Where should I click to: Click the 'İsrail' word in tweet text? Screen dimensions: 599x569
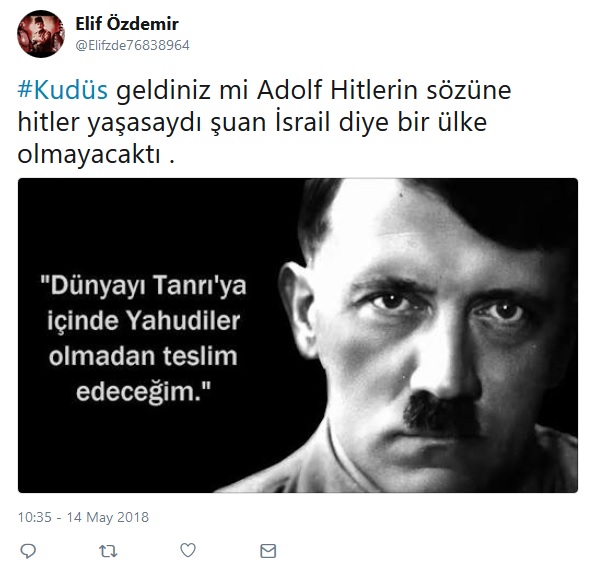tap(303, 122)
